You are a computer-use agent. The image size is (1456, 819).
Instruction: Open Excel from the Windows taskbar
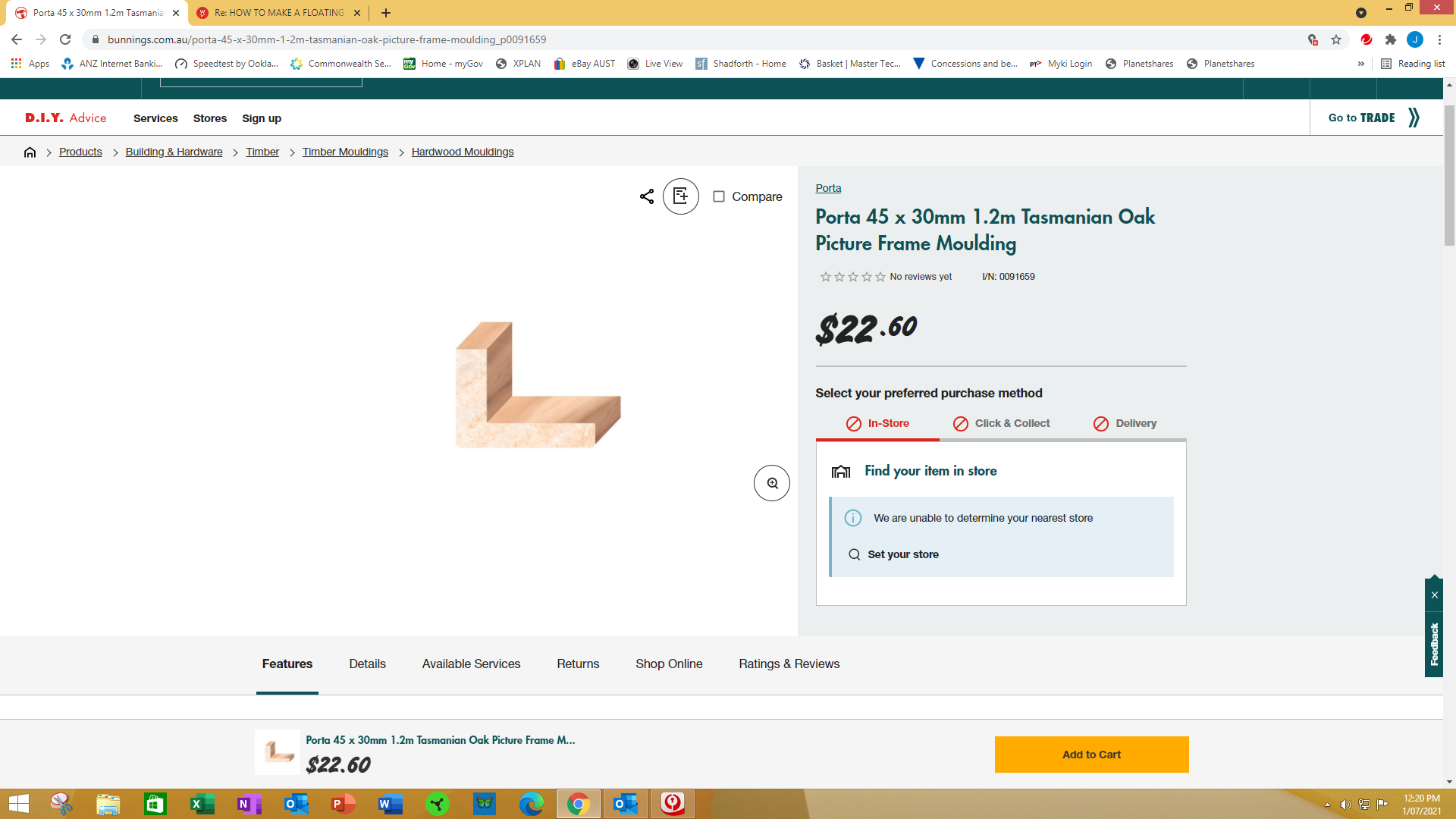tap(202, 804)
